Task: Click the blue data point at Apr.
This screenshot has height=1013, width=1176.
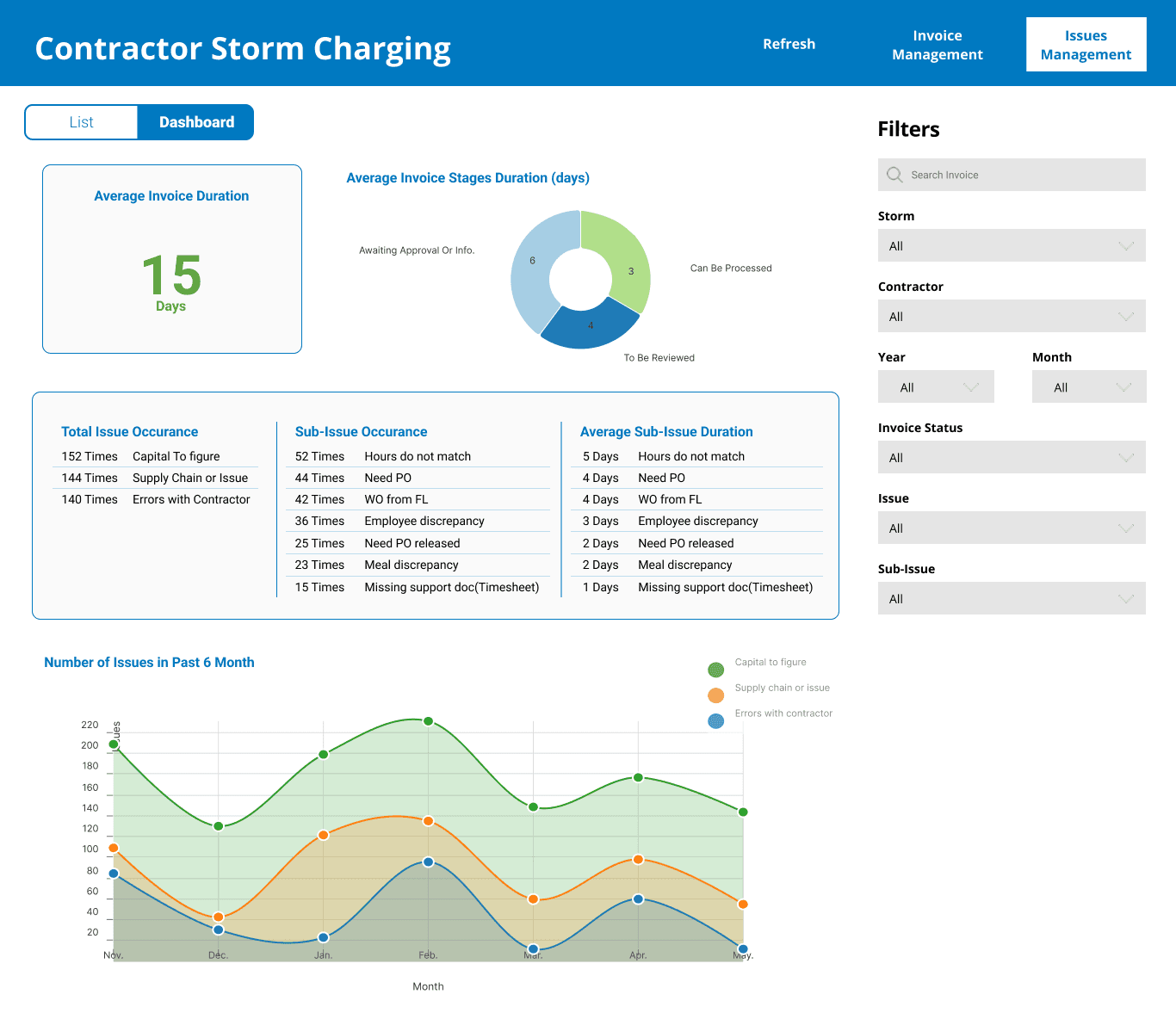Action: coord(638,899)
